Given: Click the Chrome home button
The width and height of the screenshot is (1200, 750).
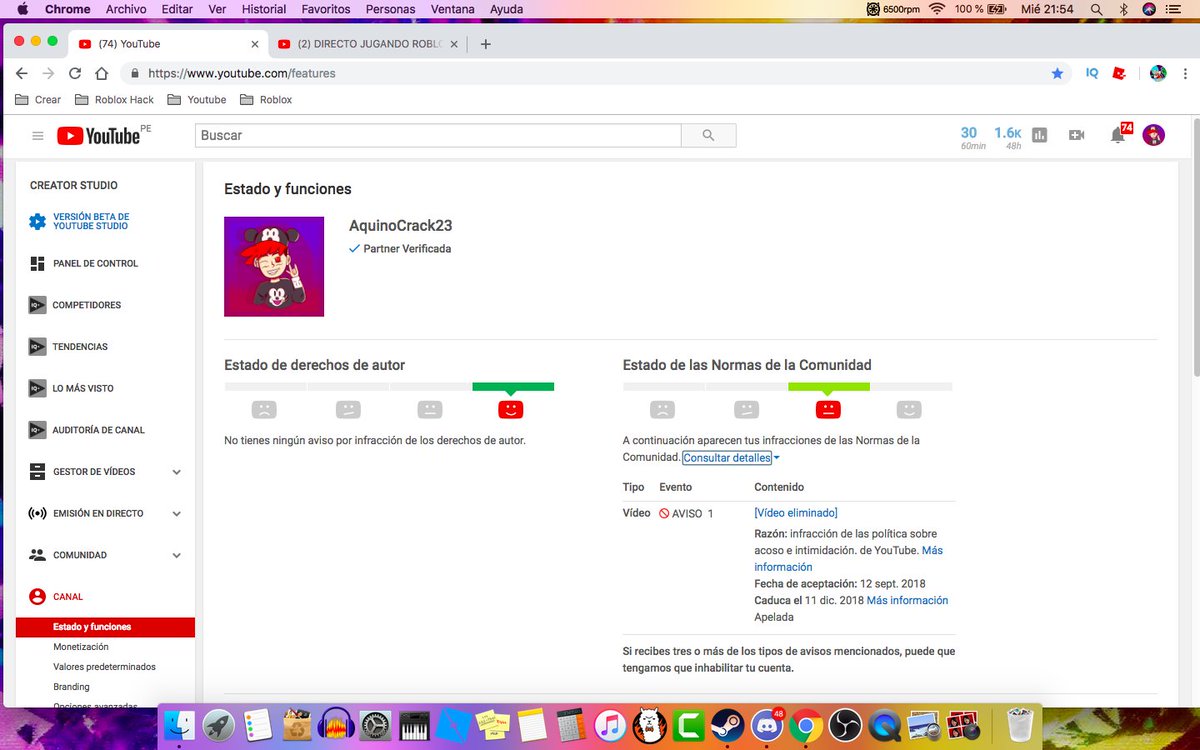Looking at the screenshot, I should tap(101, 73).
